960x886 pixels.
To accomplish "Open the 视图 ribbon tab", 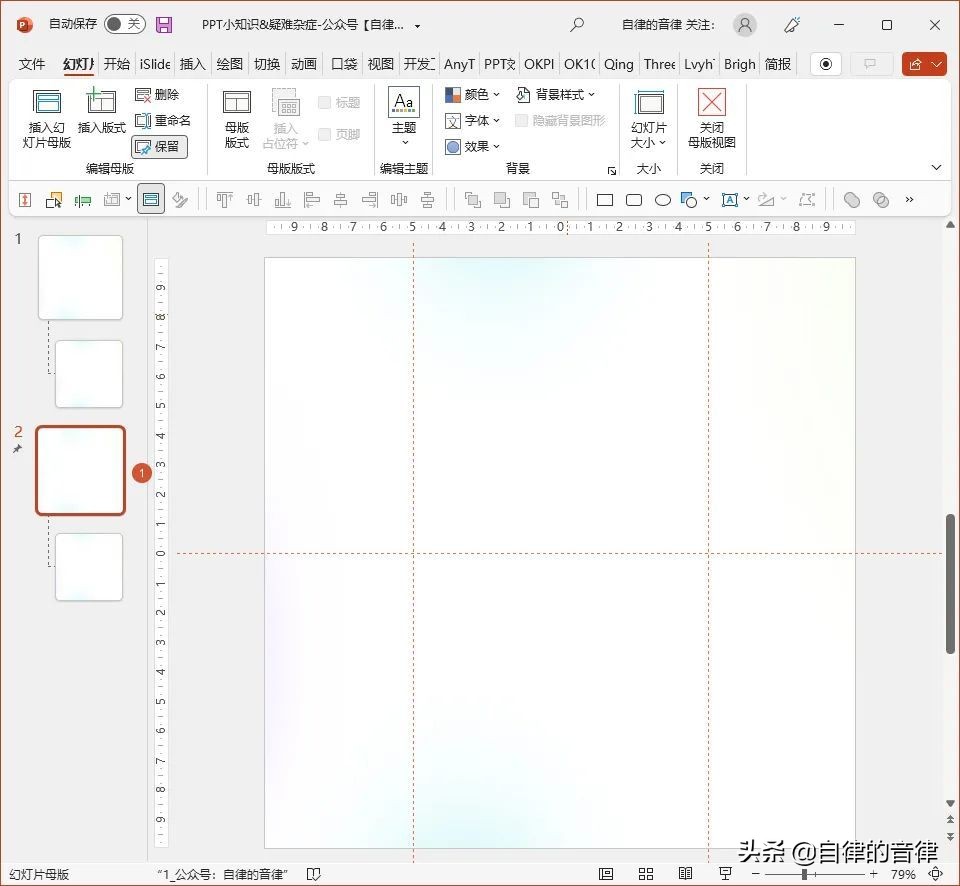I will tap(380, 64).
